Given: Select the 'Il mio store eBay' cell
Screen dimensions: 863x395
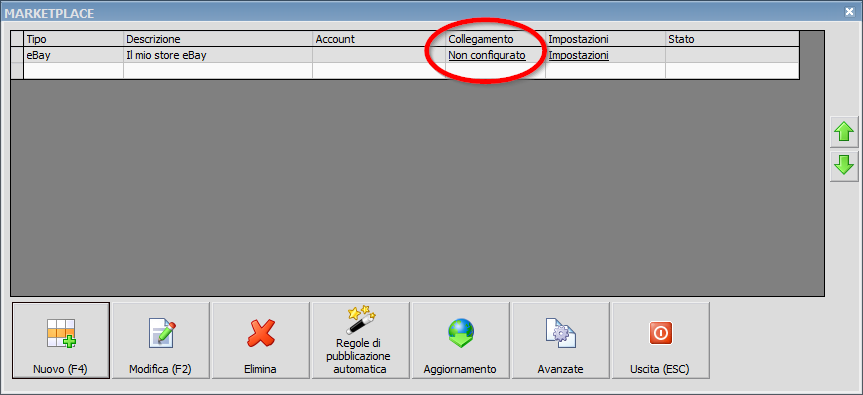Looking at the screenshot, I should pos(218,55).
